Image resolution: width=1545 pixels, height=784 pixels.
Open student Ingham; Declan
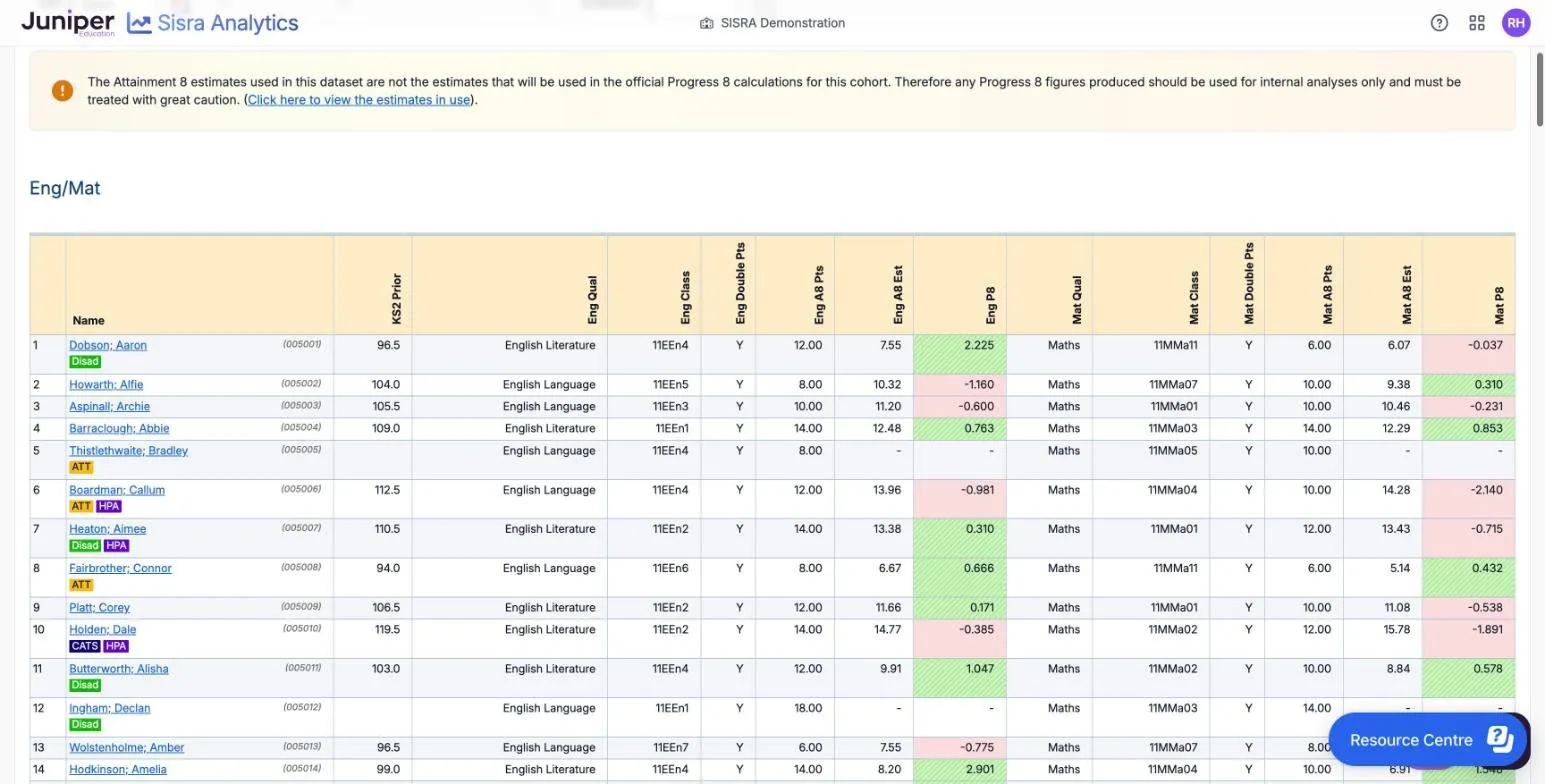tap(109, 708)
